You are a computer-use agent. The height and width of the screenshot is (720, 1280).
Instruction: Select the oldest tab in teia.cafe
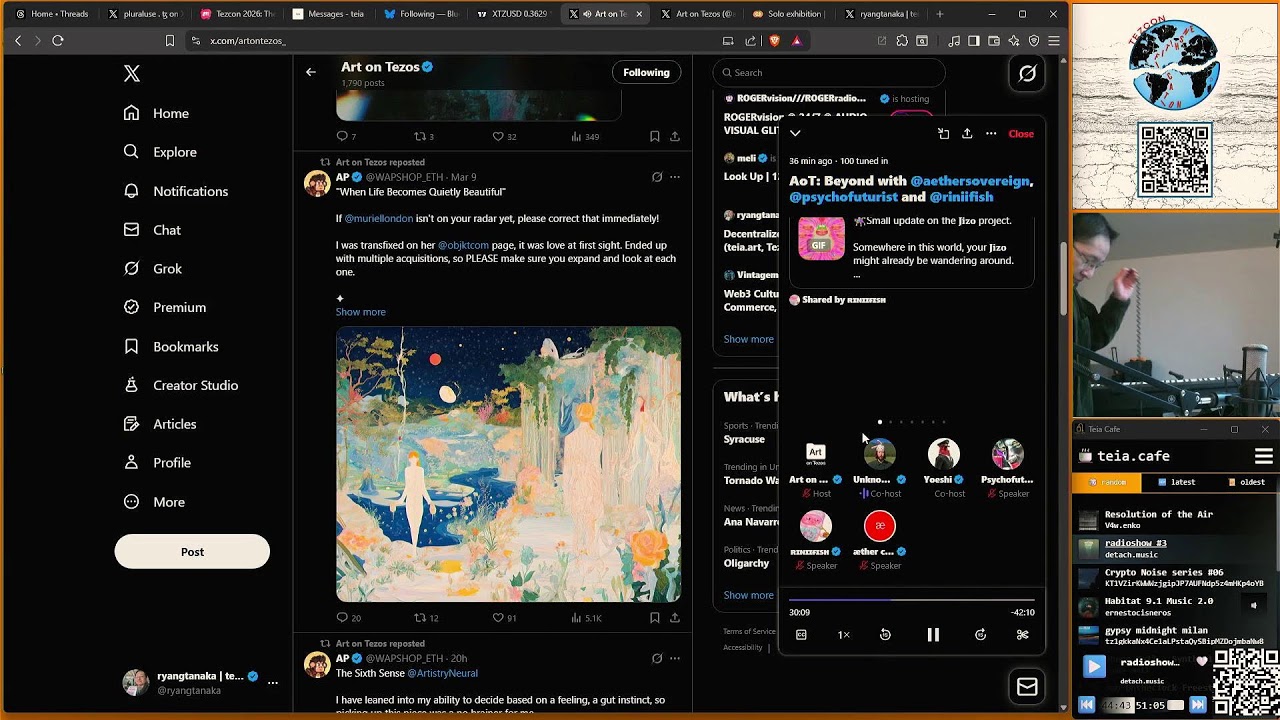click(x=1245, y=482)
